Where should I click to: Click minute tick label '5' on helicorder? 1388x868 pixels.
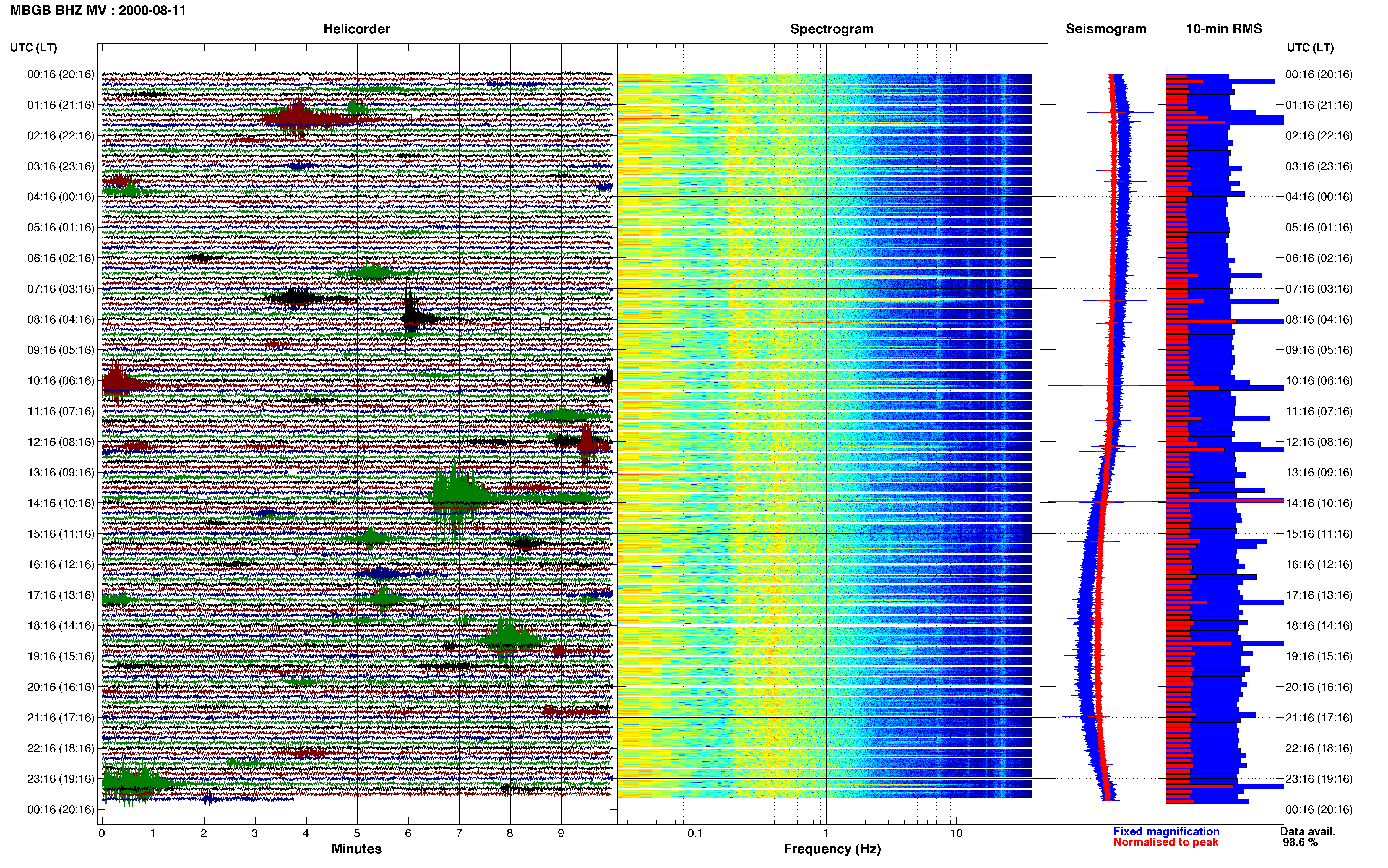pyautogui.click(x=357, y=833)
